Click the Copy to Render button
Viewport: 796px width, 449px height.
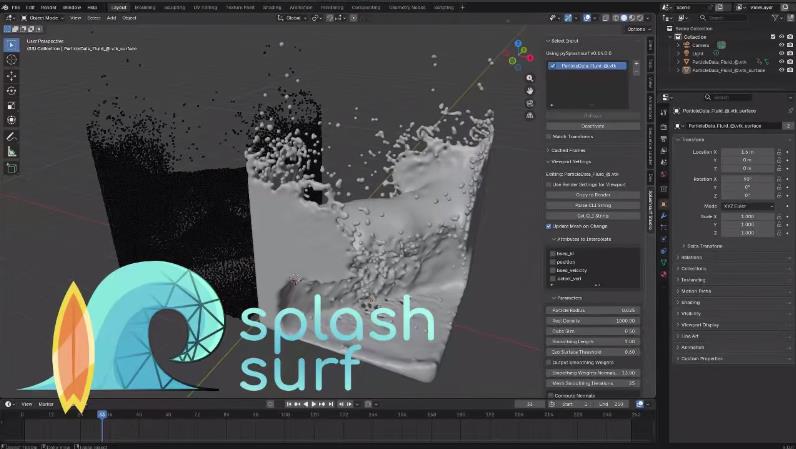(x=593, y=195)
